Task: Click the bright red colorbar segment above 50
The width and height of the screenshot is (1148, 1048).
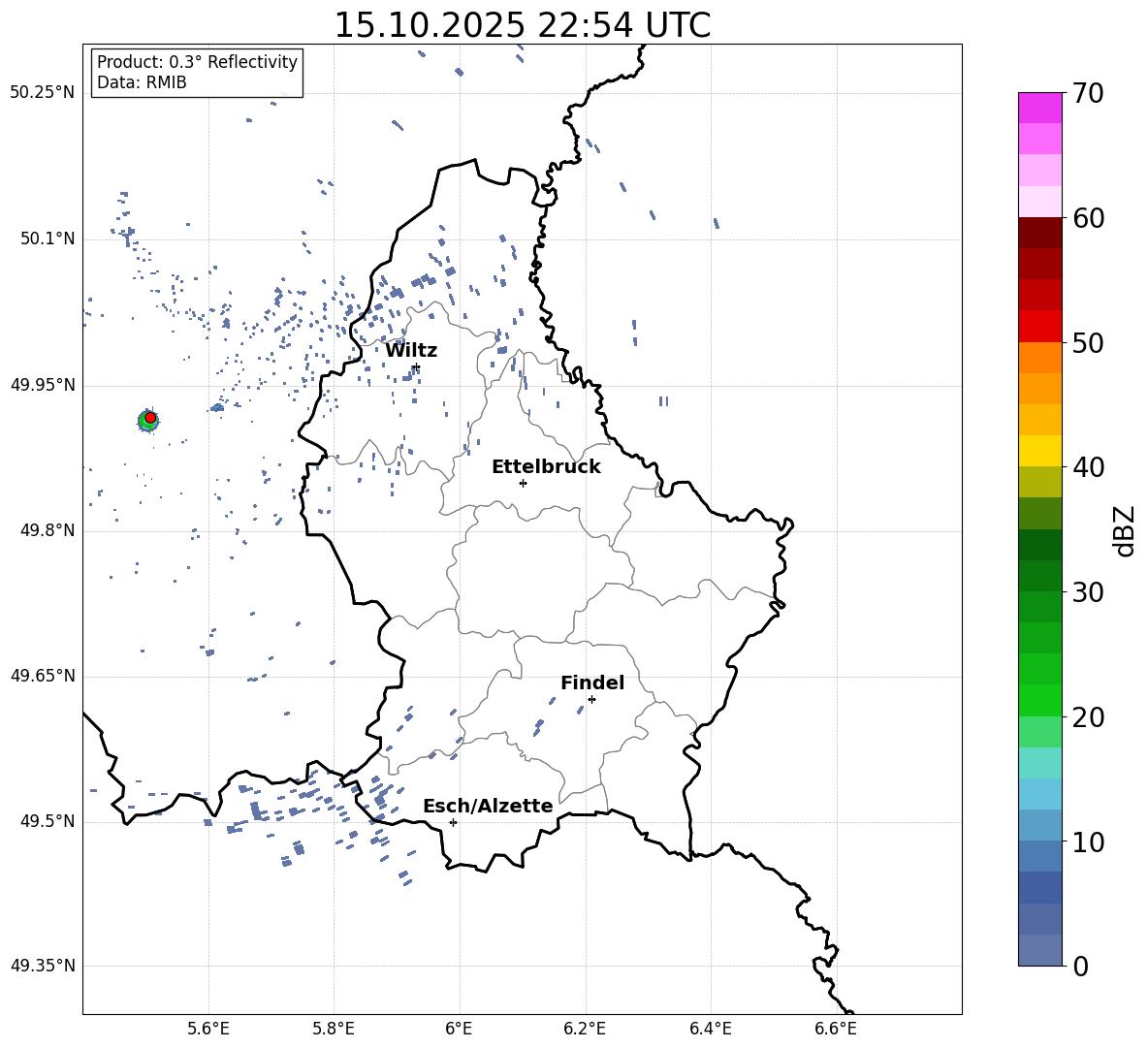Action: 1040,327
